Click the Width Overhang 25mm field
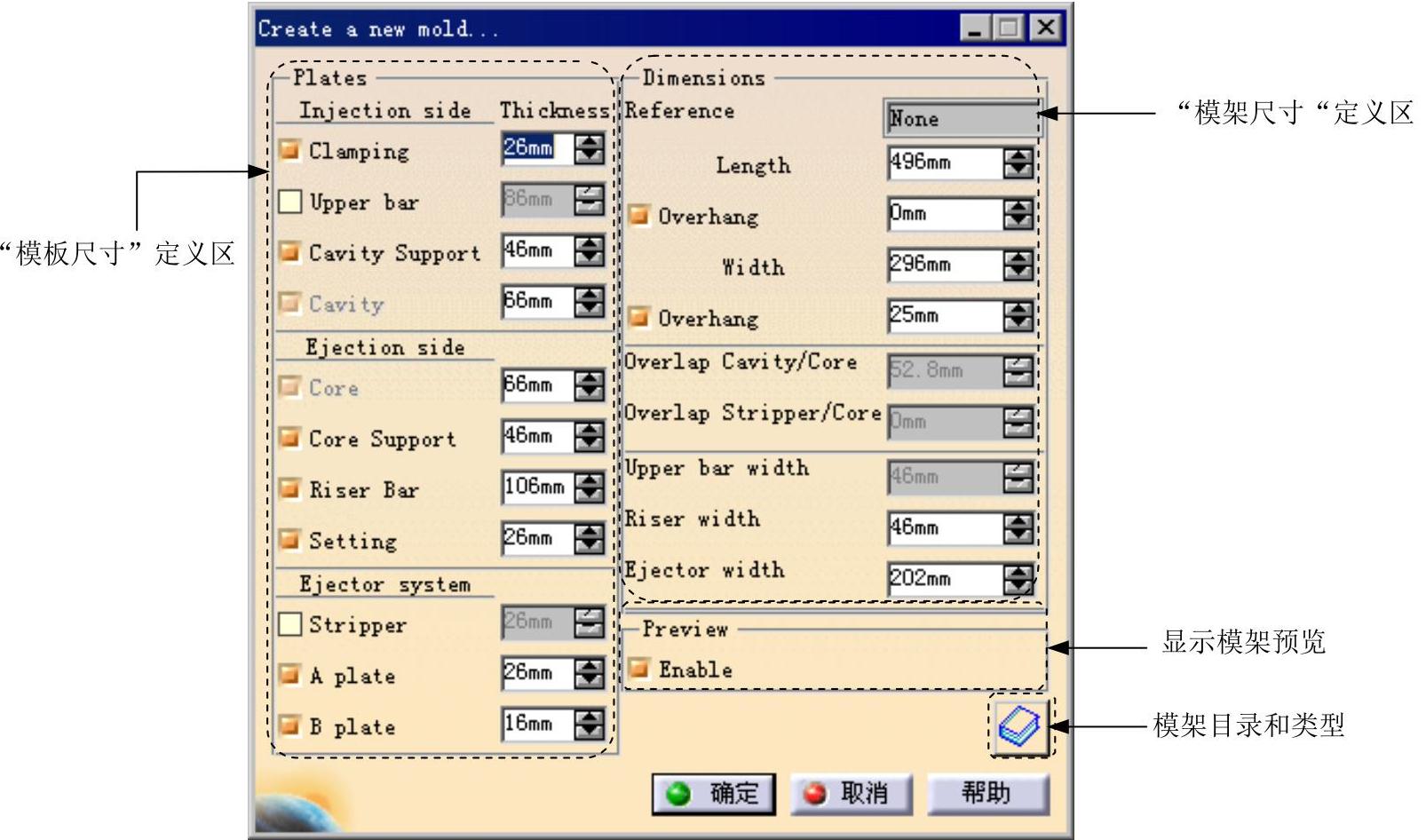 [946, 315]
